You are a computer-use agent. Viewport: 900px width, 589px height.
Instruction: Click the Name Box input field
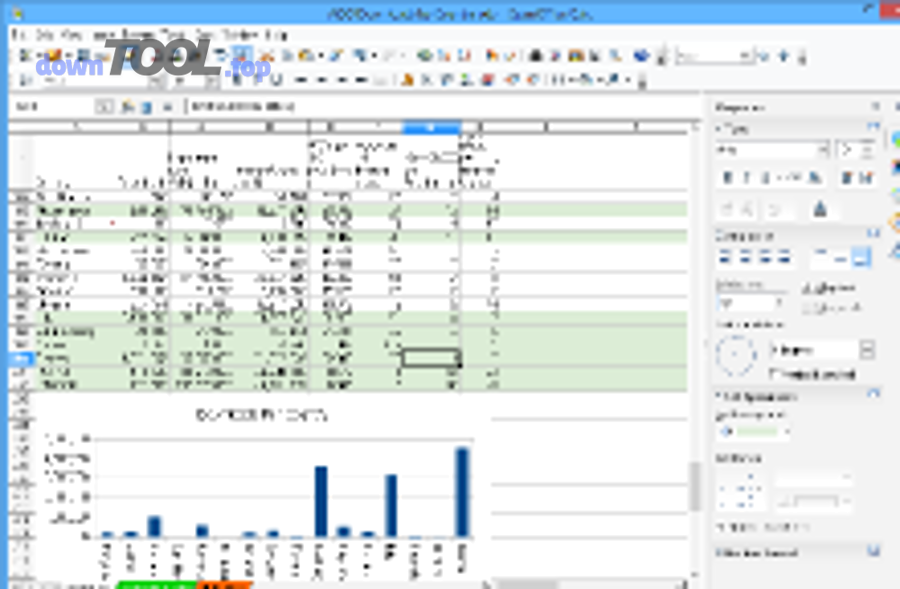tap(50, 106)
